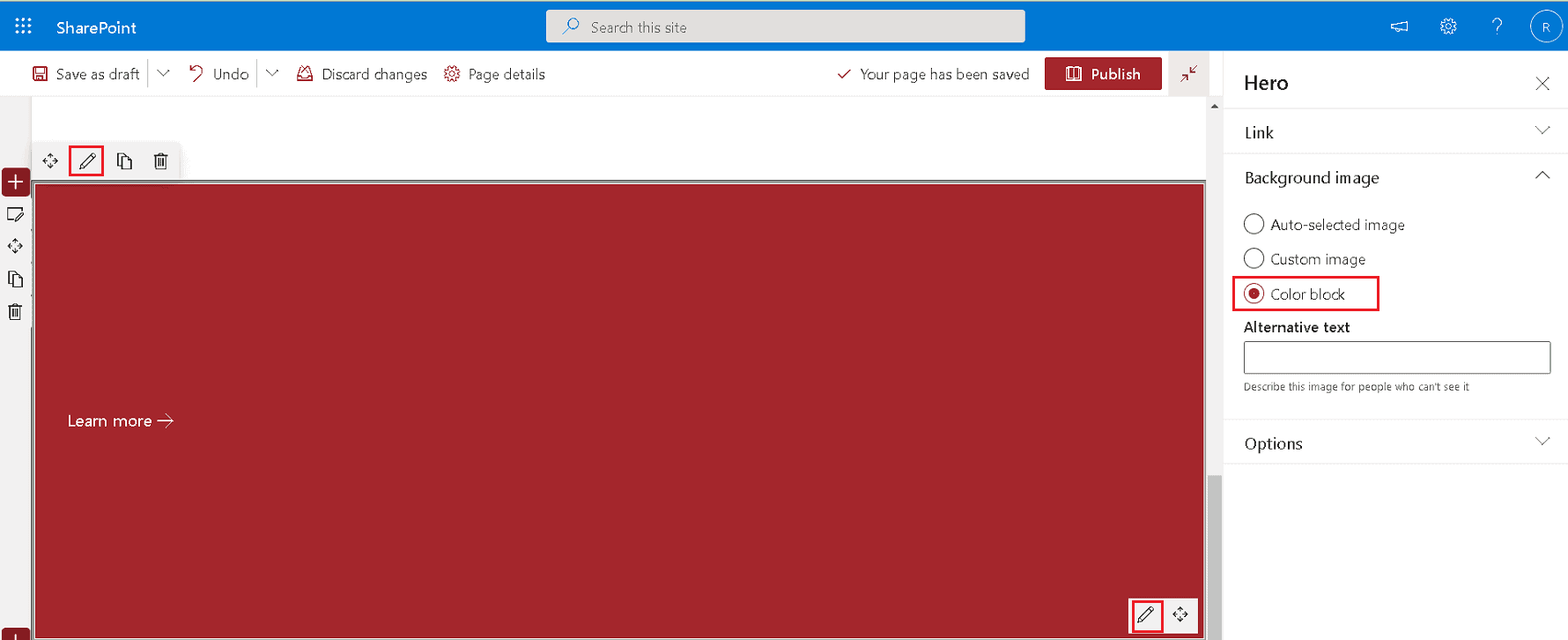Image resolution: width=1568 pixels, height=640 pixels.
Task: Duplicate web part from the toolbar
Action: (124, 161)
